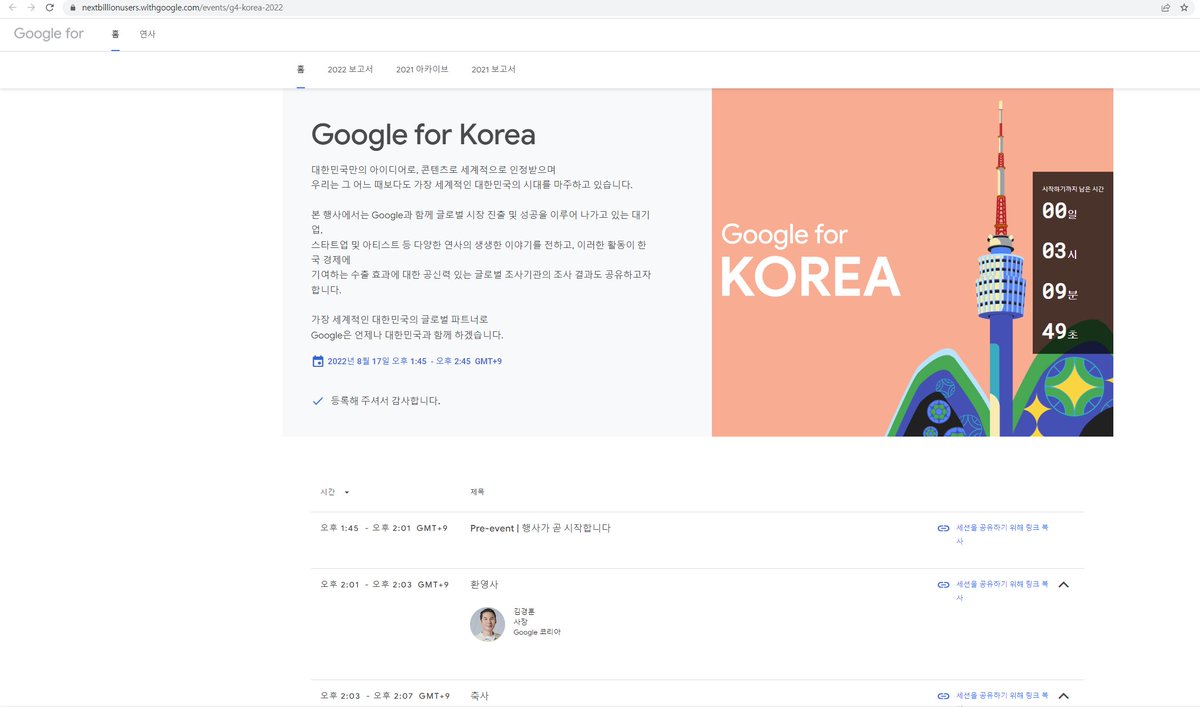
Task: Click link icon in the Pre-event row
Action: [943, 528]
